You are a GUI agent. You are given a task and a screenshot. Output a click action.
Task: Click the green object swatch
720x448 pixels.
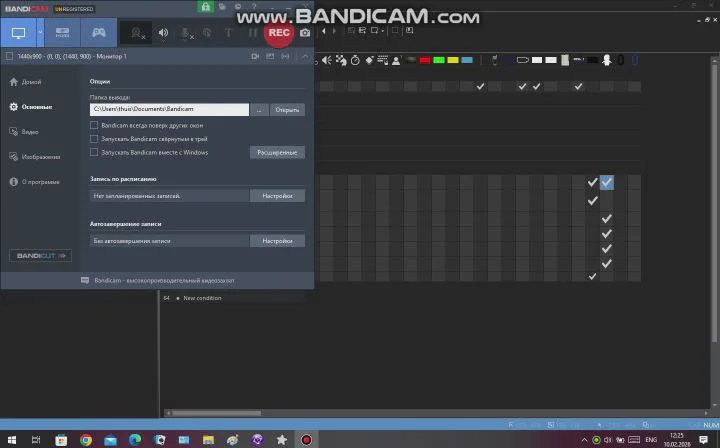click(x=439, y=60)
